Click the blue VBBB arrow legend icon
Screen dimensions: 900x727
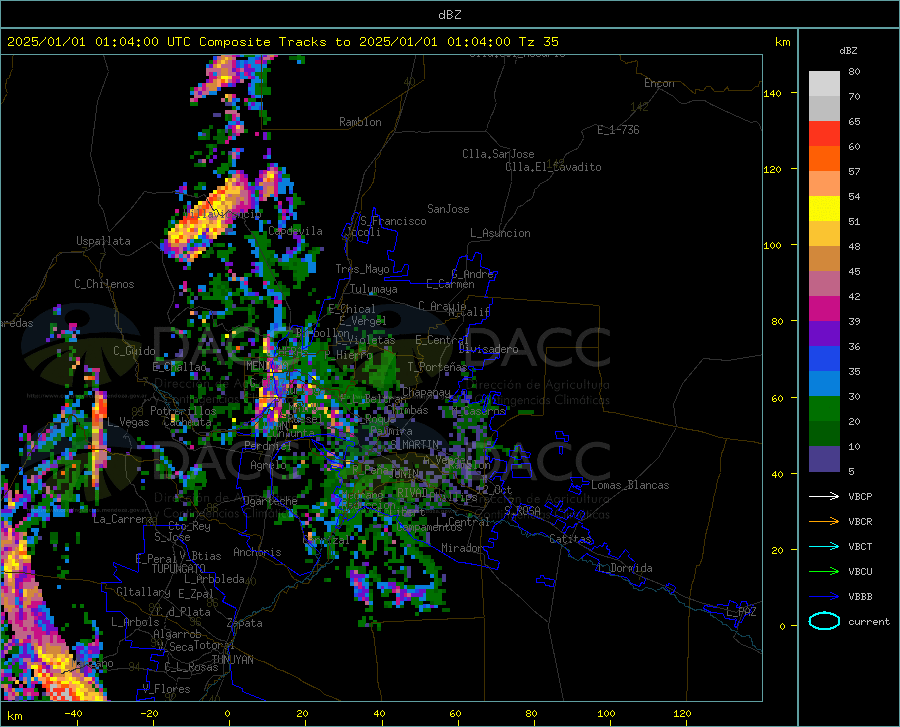[824, 597]
